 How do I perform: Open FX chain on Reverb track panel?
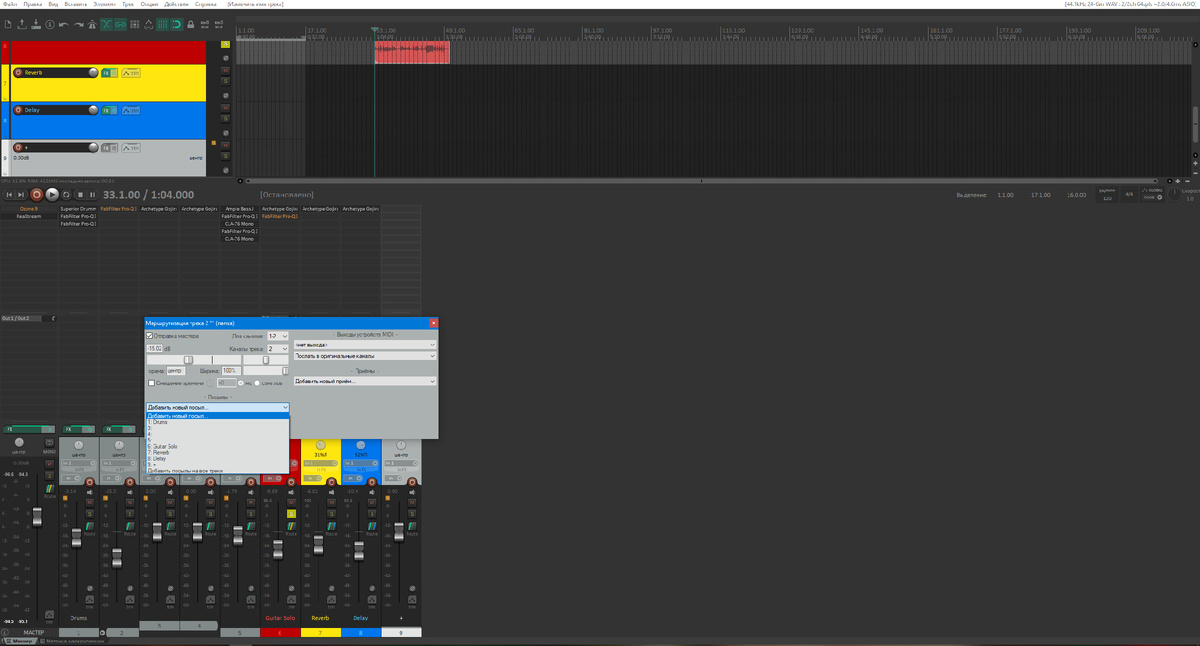106,73
